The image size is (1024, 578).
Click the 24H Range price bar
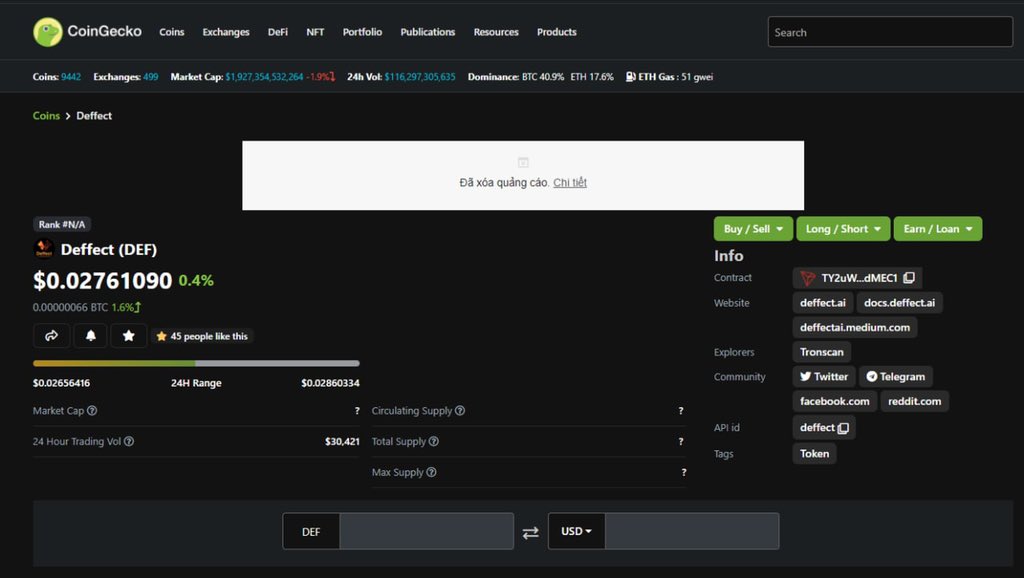point(196,363)
